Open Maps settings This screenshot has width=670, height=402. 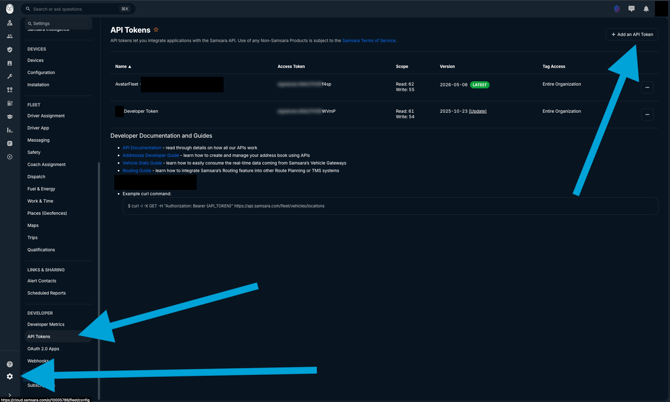tap(33, 225)
